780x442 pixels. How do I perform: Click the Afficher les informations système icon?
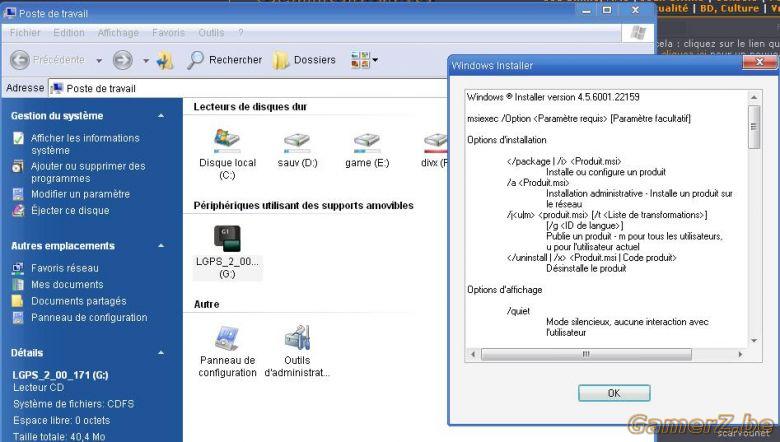(18, 138)
